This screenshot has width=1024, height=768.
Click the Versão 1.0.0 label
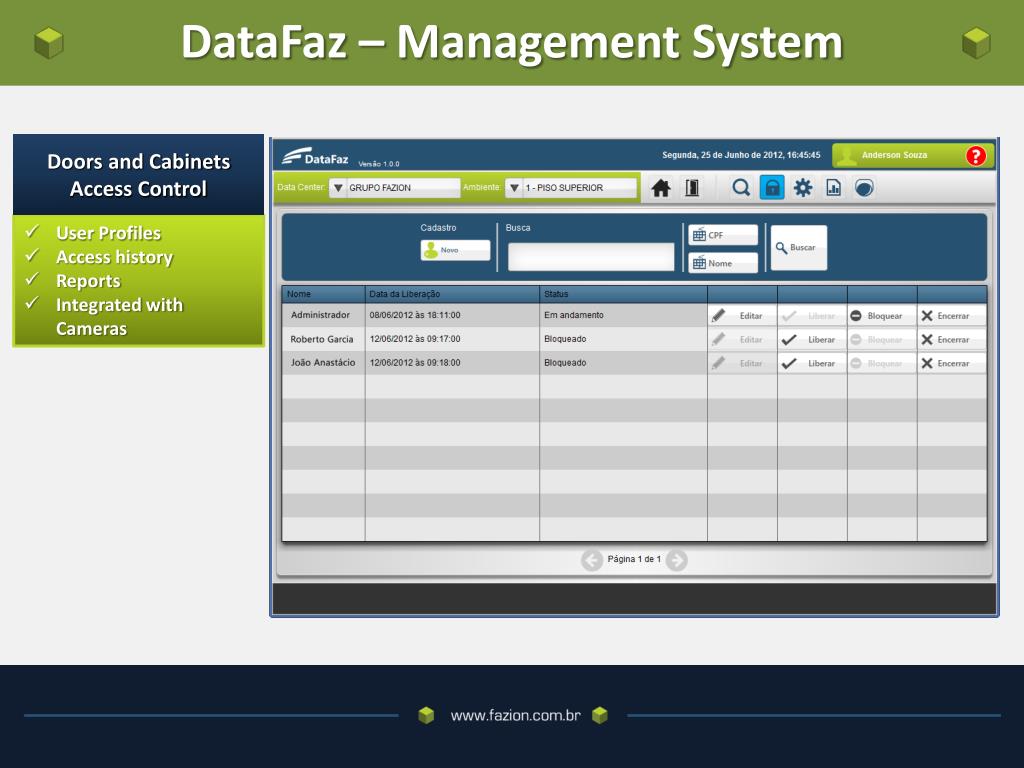(379, 164)
